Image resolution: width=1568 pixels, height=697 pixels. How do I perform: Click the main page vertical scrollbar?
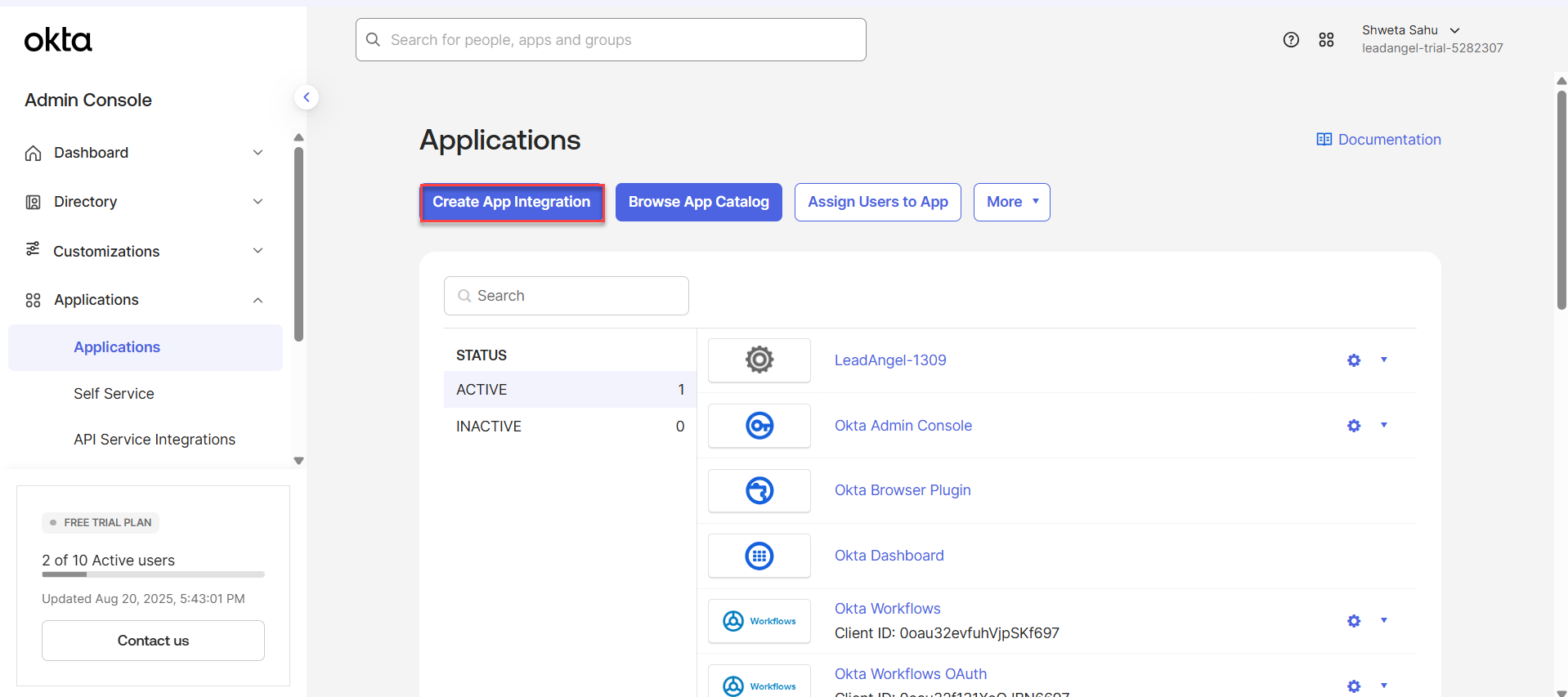pos(1561,200)
